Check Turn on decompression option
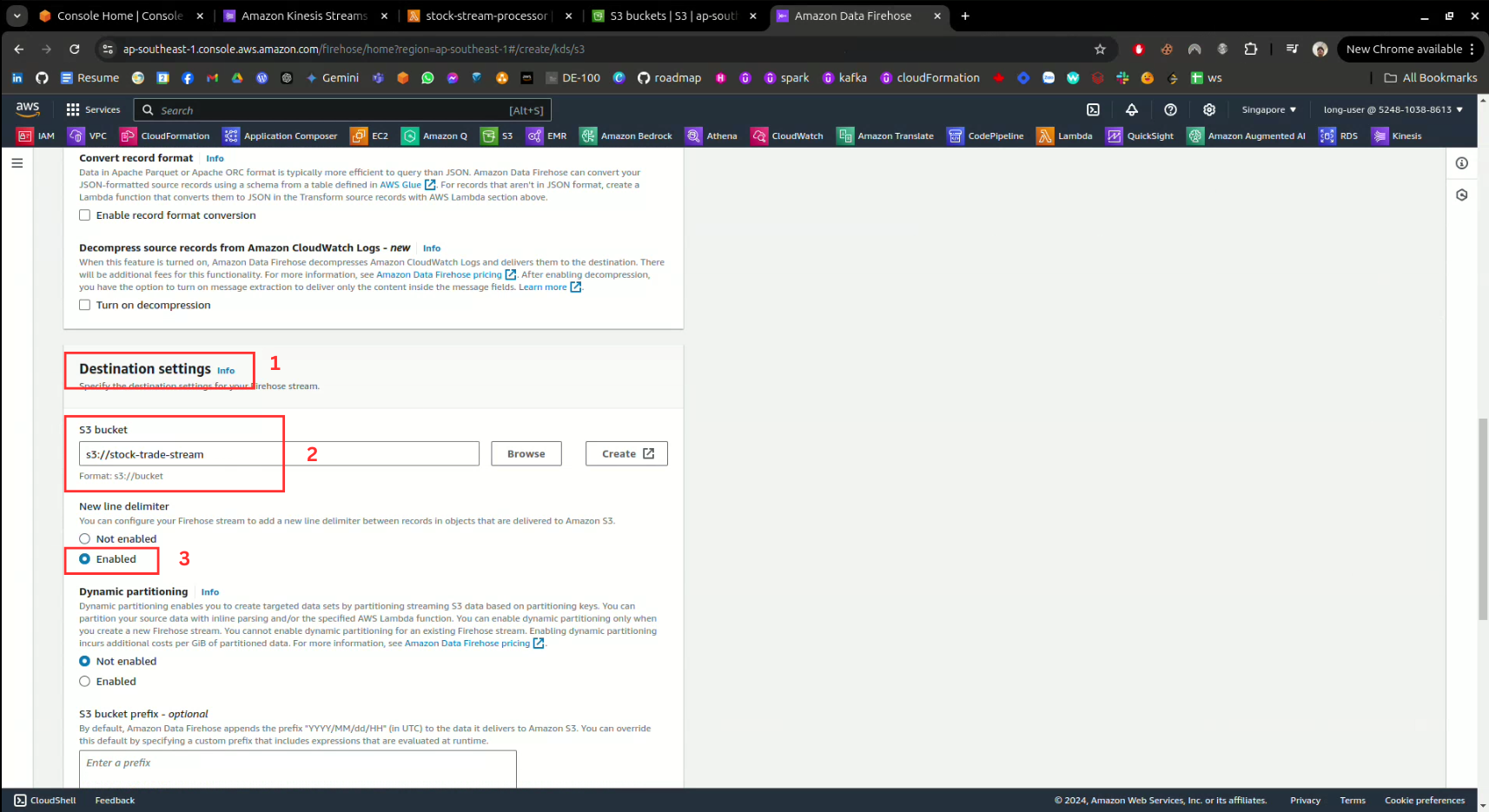The width and height of the screenshot is (1489, 812). coord(85,305)
